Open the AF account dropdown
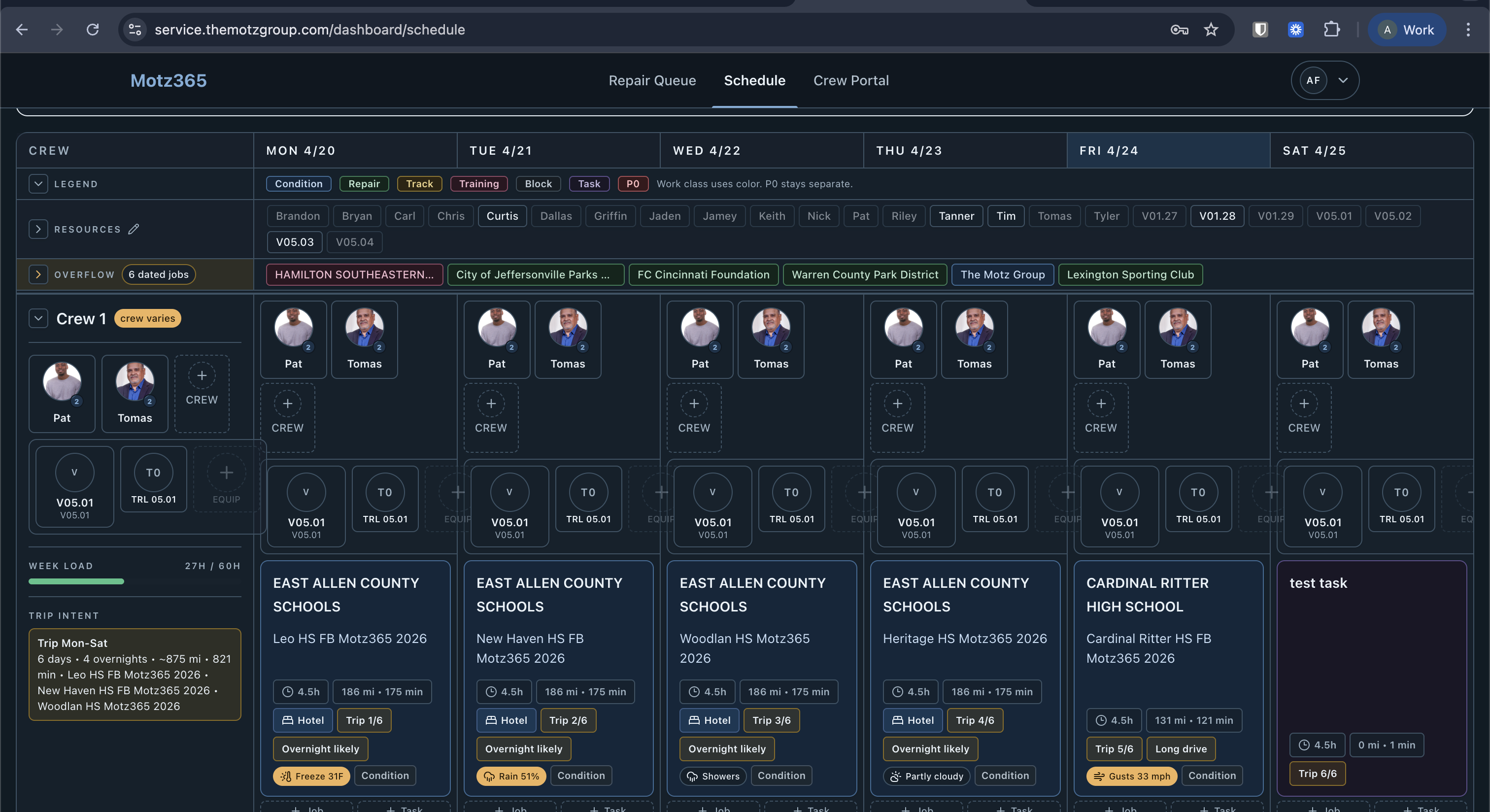The image size is (1490, 812). (x=1324, y=80)
